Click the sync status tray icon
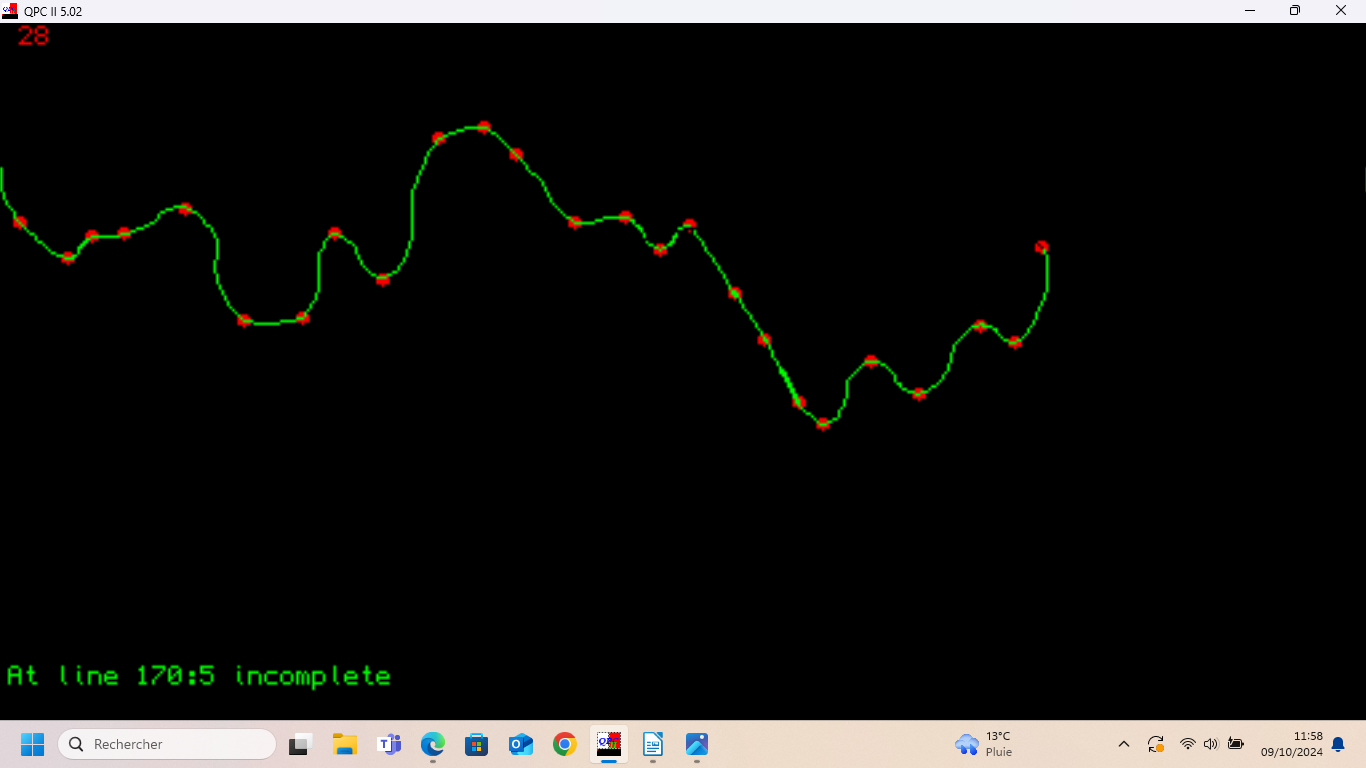The height and width of the screenshot is (768, 1366). (x=1156, y=744)
